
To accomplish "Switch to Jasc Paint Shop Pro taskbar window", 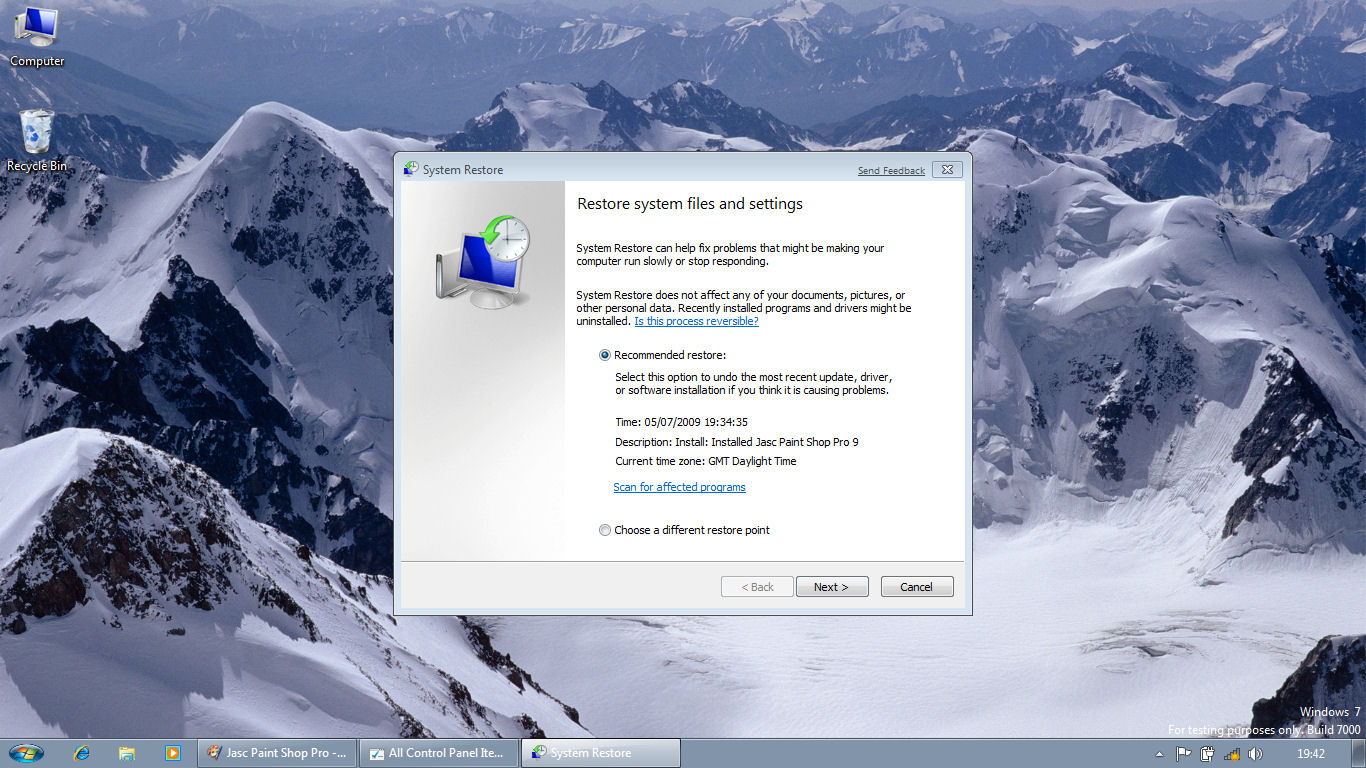I will tap(277, 753).
